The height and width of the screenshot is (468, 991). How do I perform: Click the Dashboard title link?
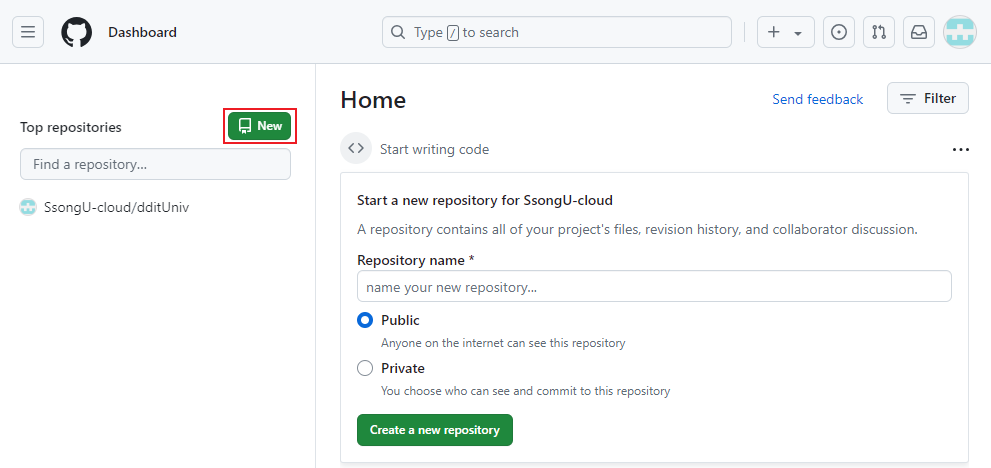tap(142, 32)
